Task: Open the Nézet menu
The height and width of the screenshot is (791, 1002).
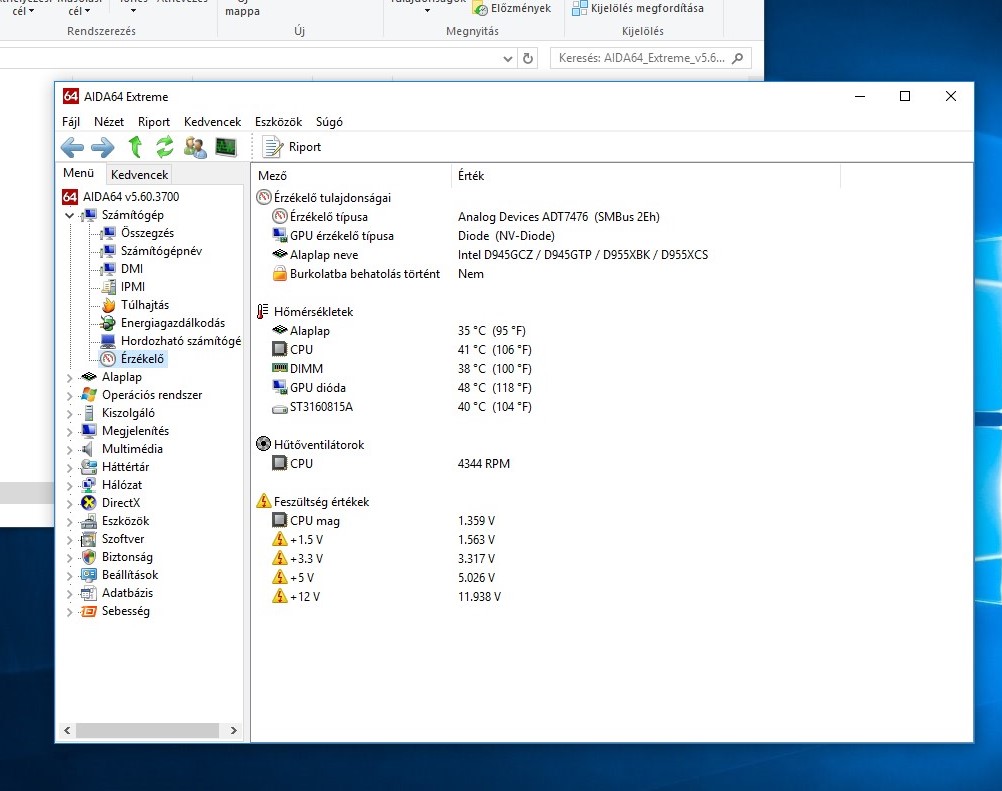Action: tap(109, 121)
